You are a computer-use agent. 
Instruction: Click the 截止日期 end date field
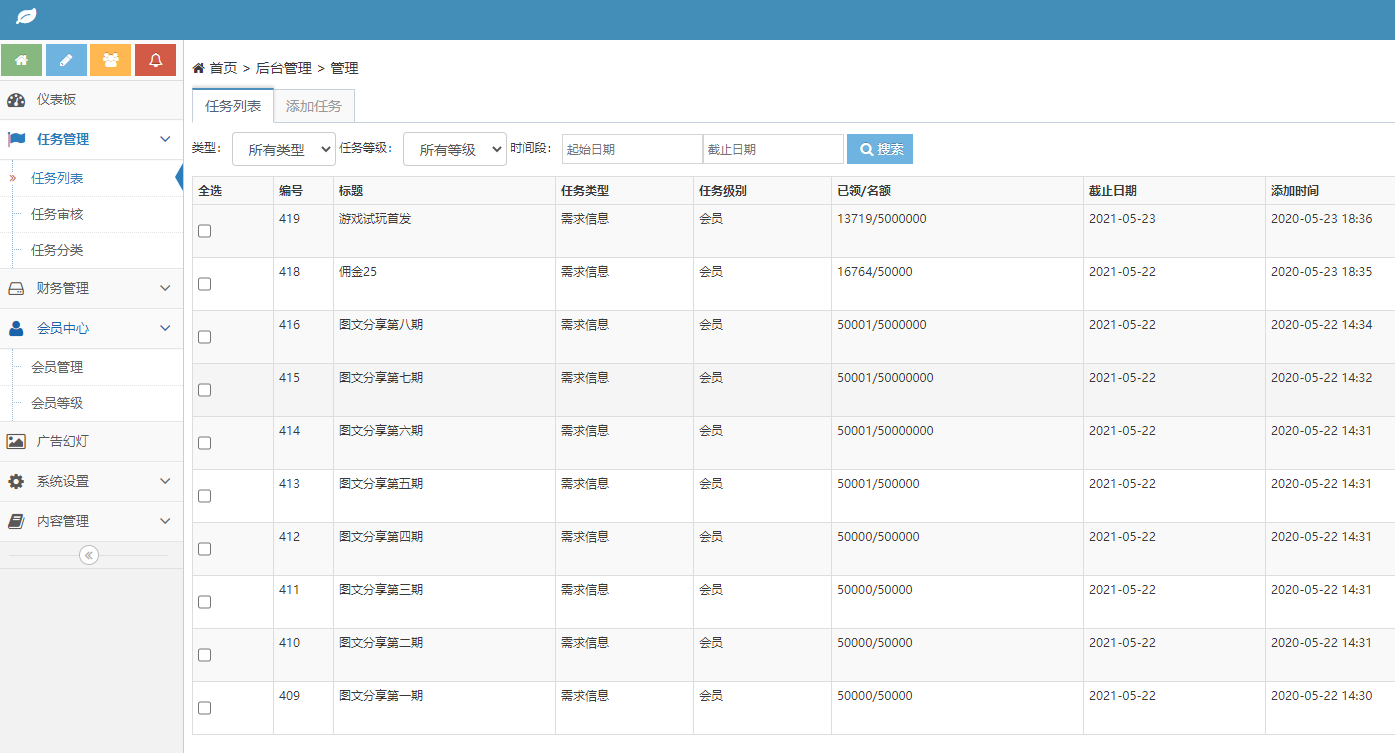[x=773, y=149]
